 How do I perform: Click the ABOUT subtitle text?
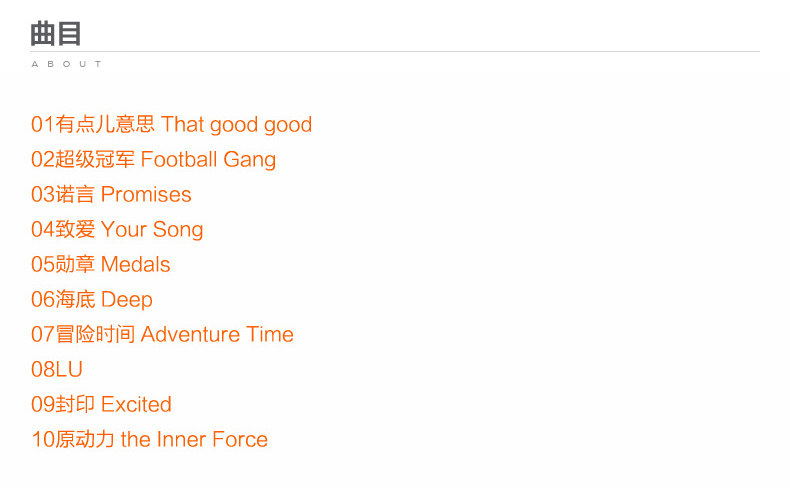67,64
